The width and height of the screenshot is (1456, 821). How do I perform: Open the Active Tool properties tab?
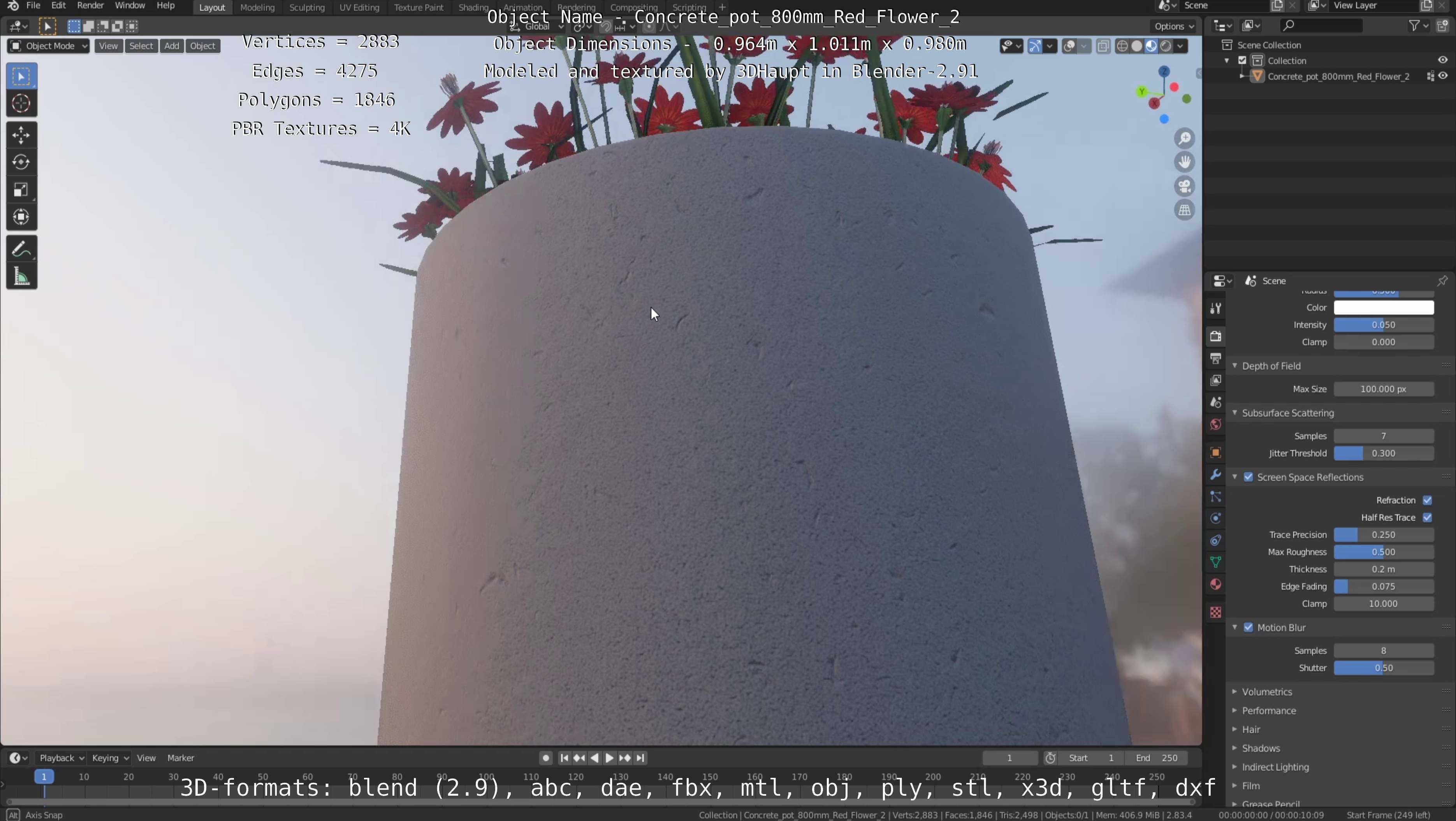(1216, 308)
